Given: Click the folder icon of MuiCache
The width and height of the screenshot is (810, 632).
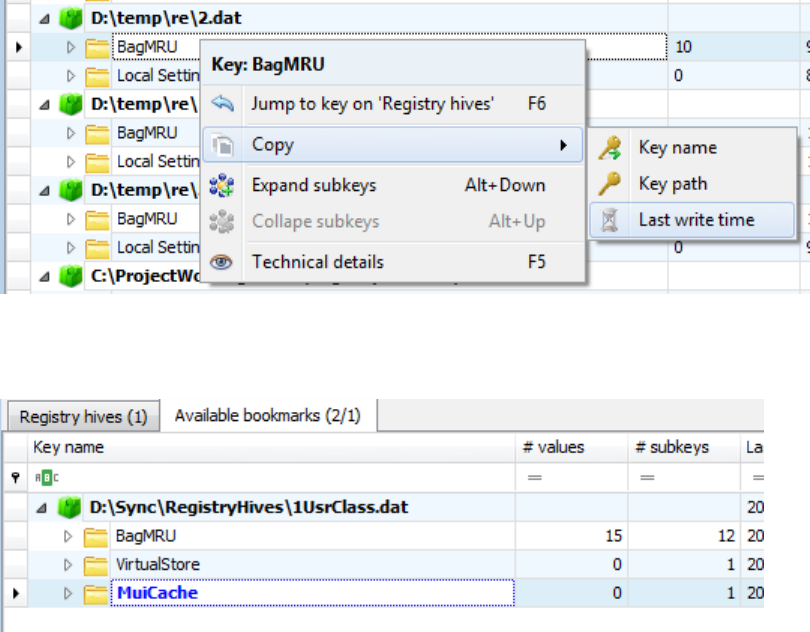Looking at the screenshot, I should 96,594.
